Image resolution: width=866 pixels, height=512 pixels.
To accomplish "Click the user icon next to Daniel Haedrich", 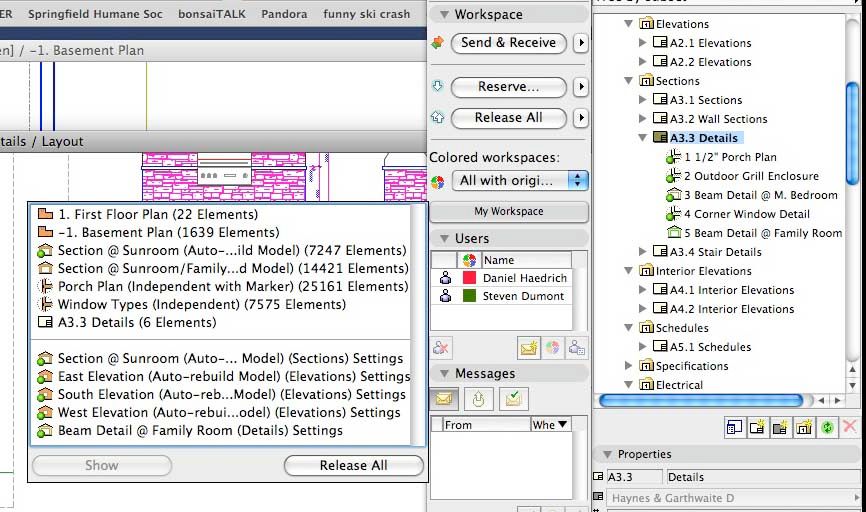I will [445, 278].
